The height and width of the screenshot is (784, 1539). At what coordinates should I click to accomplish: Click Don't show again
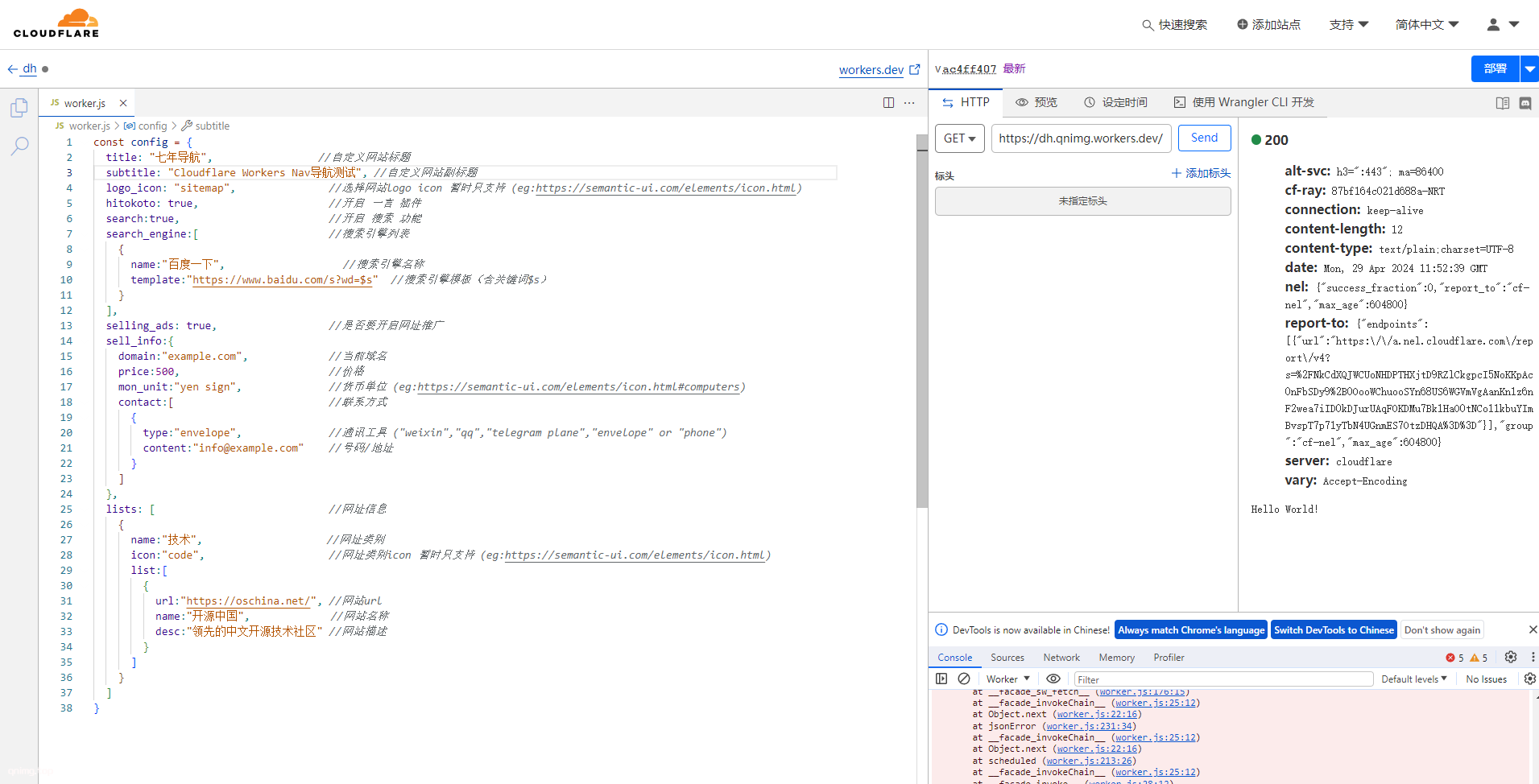pyautogui.click(x=1442, y=630)
